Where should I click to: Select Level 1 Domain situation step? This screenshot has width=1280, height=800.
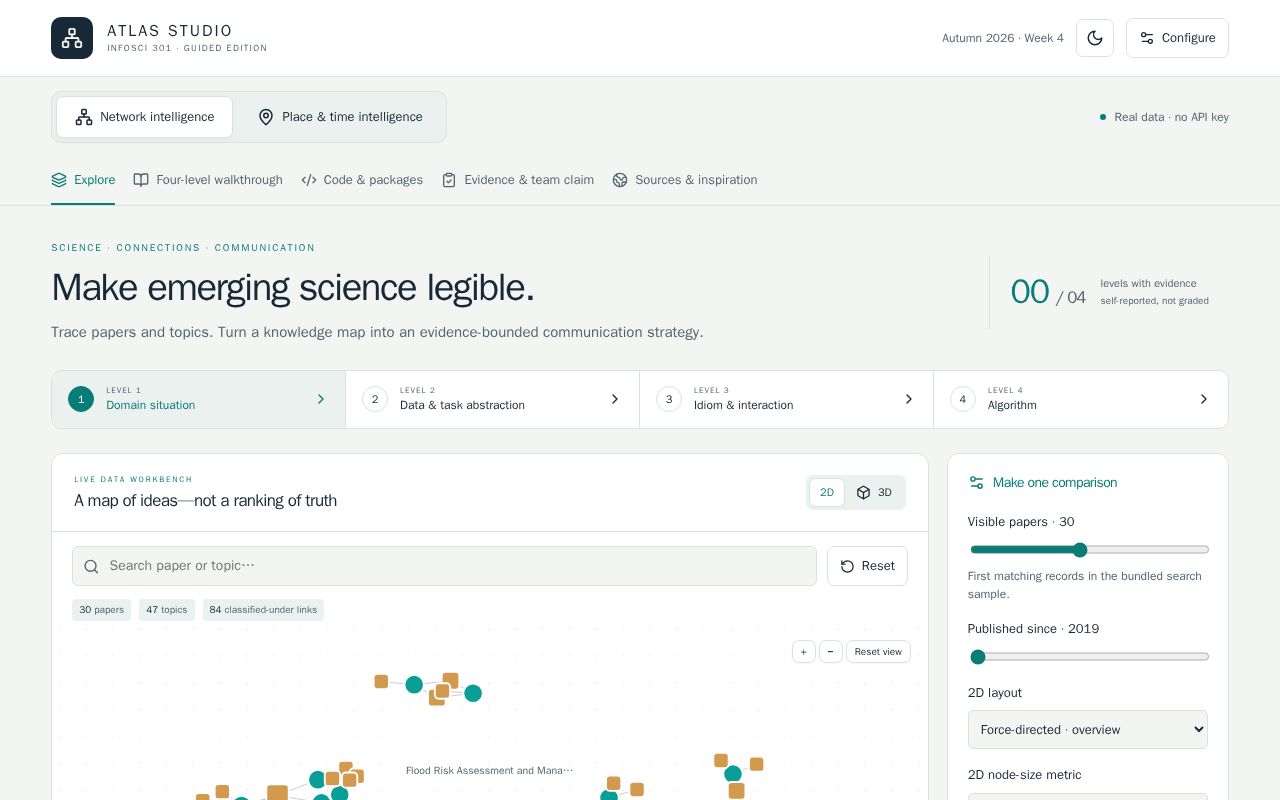click(199, 399)
